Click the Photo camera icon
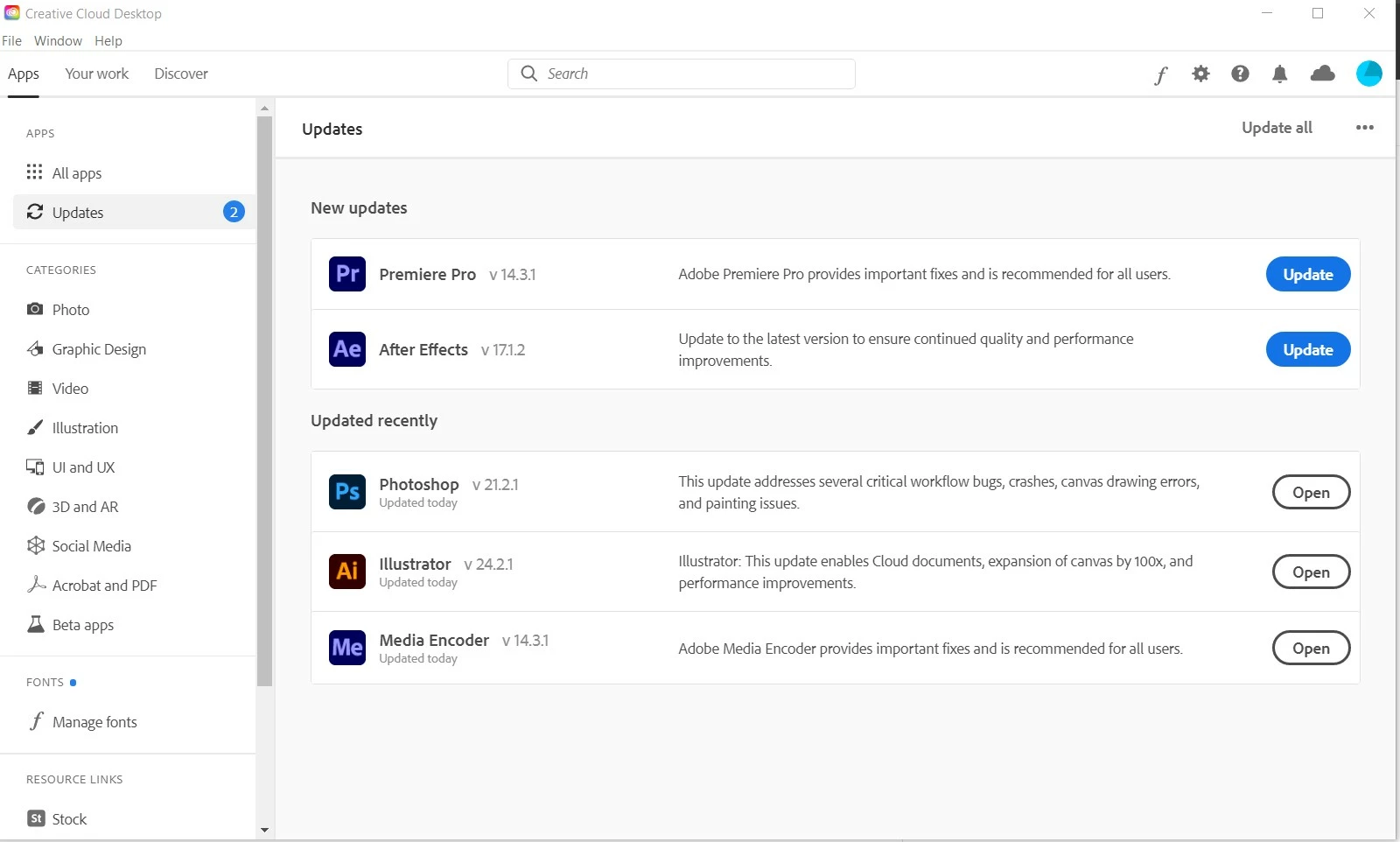Image resolution: width=1400 pixels, height=842 pixels. [35, 309]
